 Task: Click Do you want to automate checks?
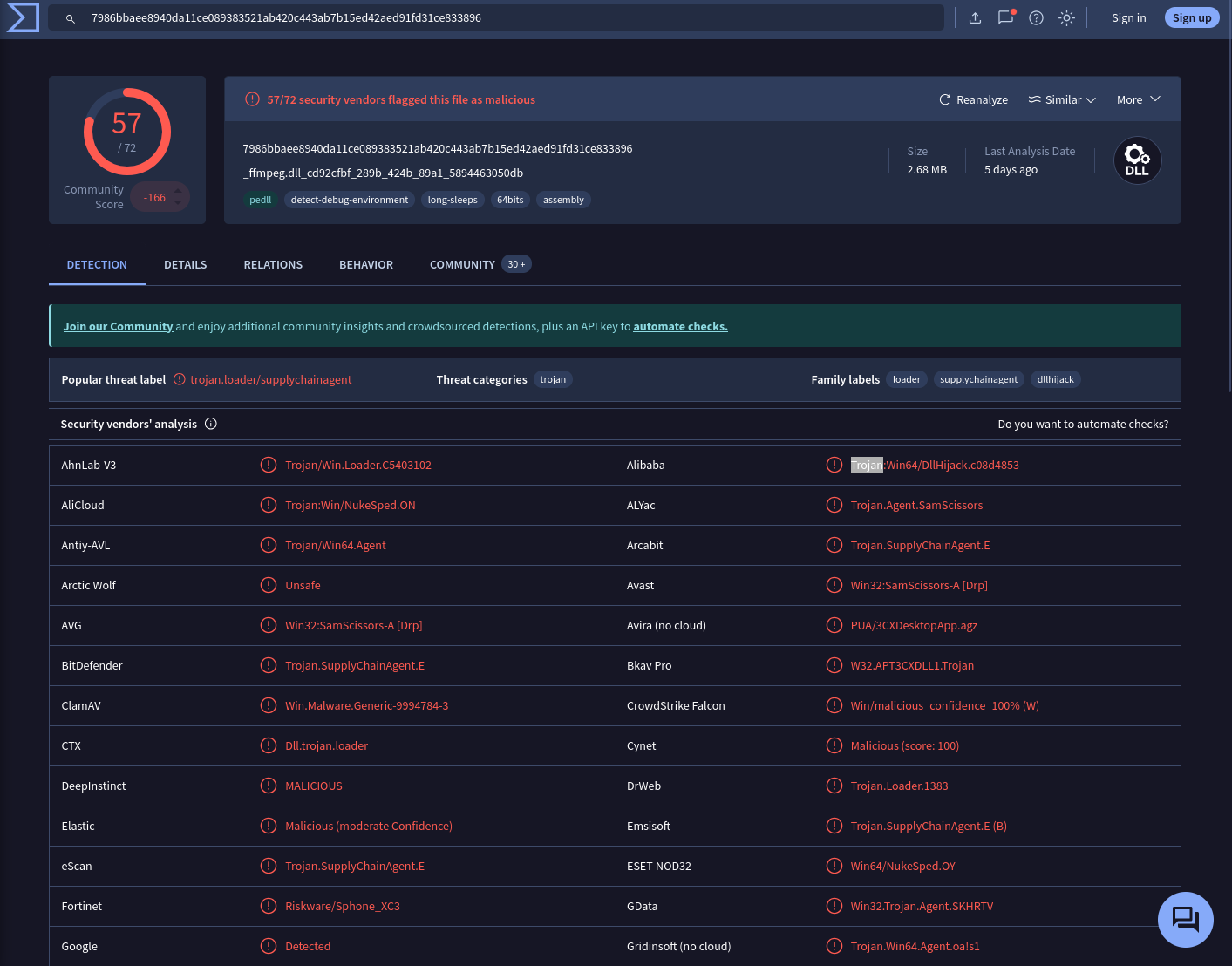1083,424
